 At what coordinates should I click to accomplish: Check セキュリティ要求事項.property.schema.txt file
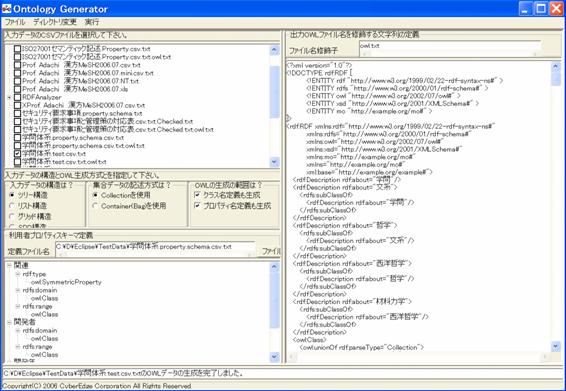[x=17, y=113]
